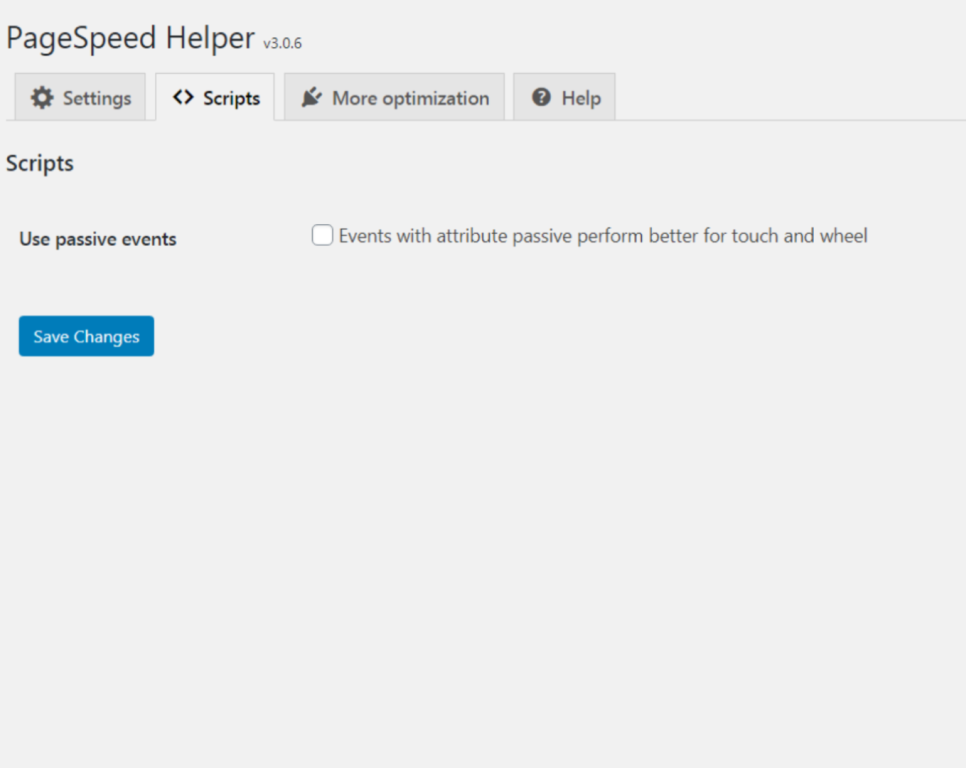Click the Save Changes button
Screen dimensions: 966x768
tap(86, 336)
